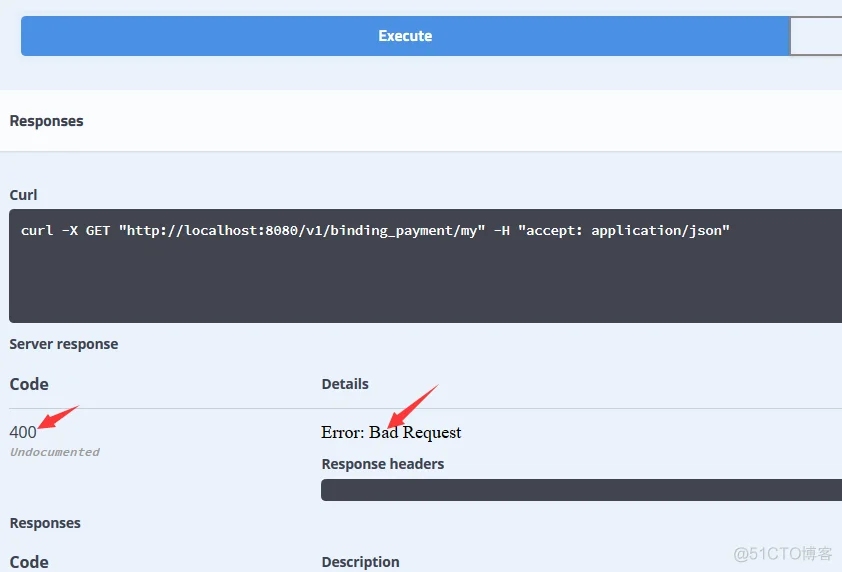Click the "Error: Bad Request" details text
842x572 pixels.
[x=391, y=432]
